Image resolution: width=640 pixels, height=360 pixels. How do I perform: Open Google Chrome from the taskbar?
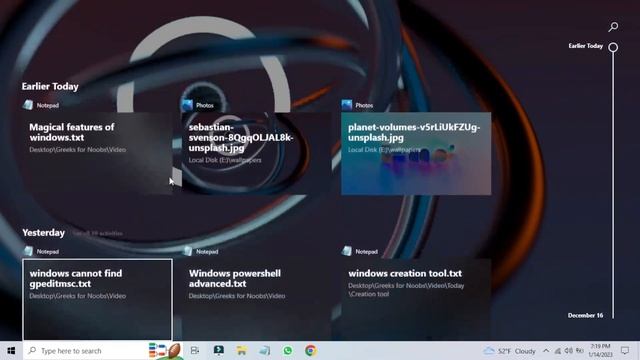coord(311,351)
